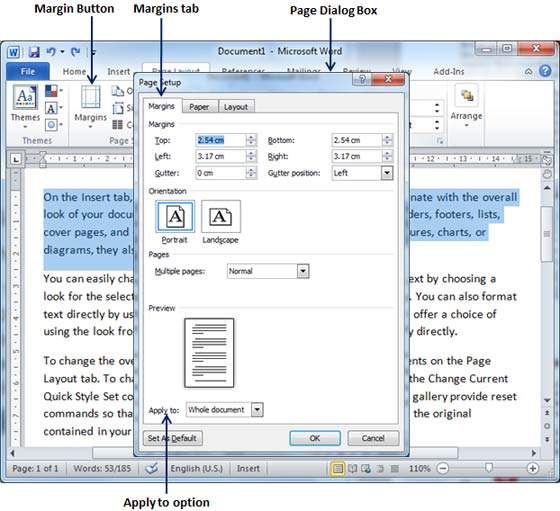Open the Apply to dropdown
Image resolution: width=560 pixels, height=511 pixels.
[x=257, y=410]
